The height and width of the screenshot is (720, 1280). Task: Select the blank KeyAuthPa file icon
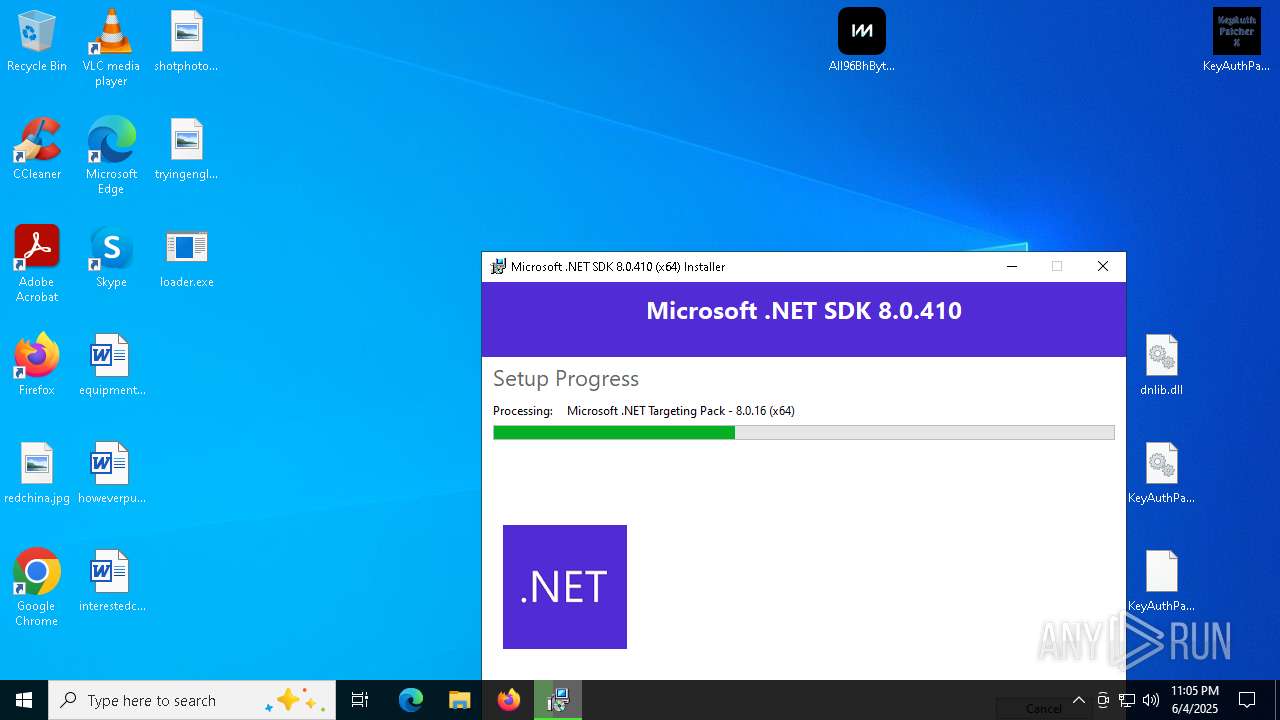pyautogui.click(x=1161, y=582)
